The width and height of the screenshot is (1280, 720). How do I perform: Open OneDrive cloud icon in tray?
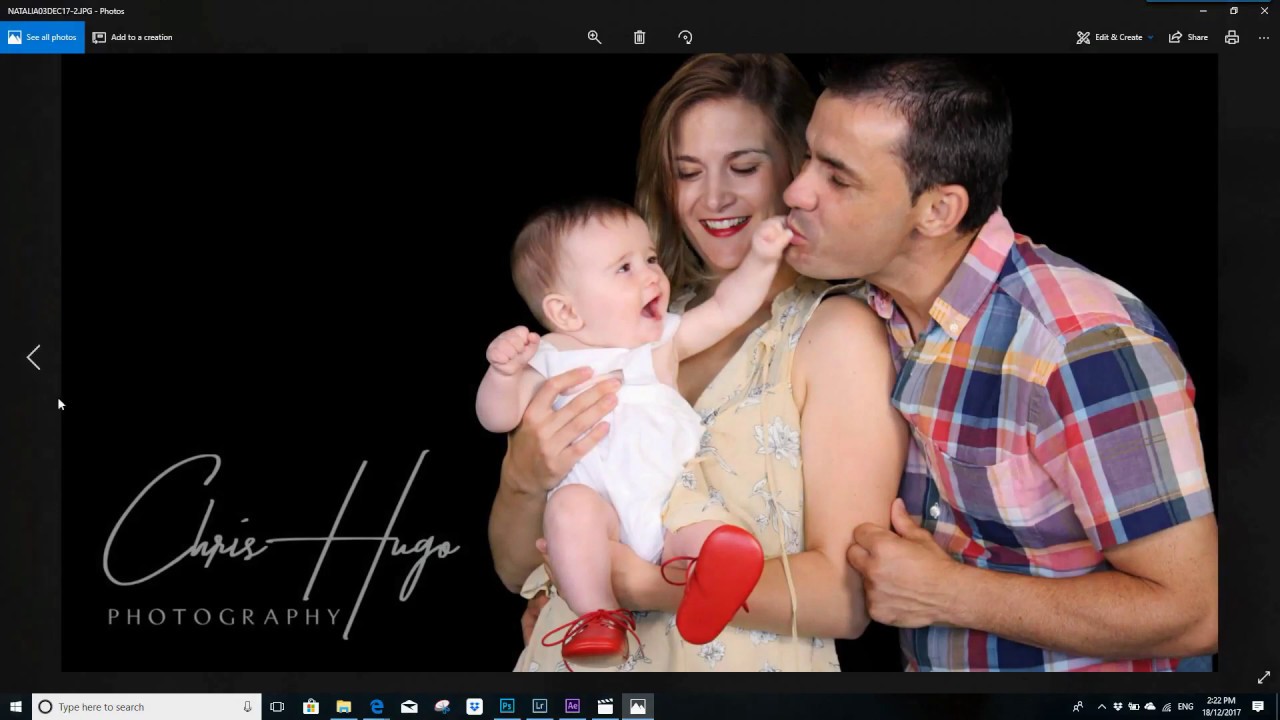[1150, 707]
